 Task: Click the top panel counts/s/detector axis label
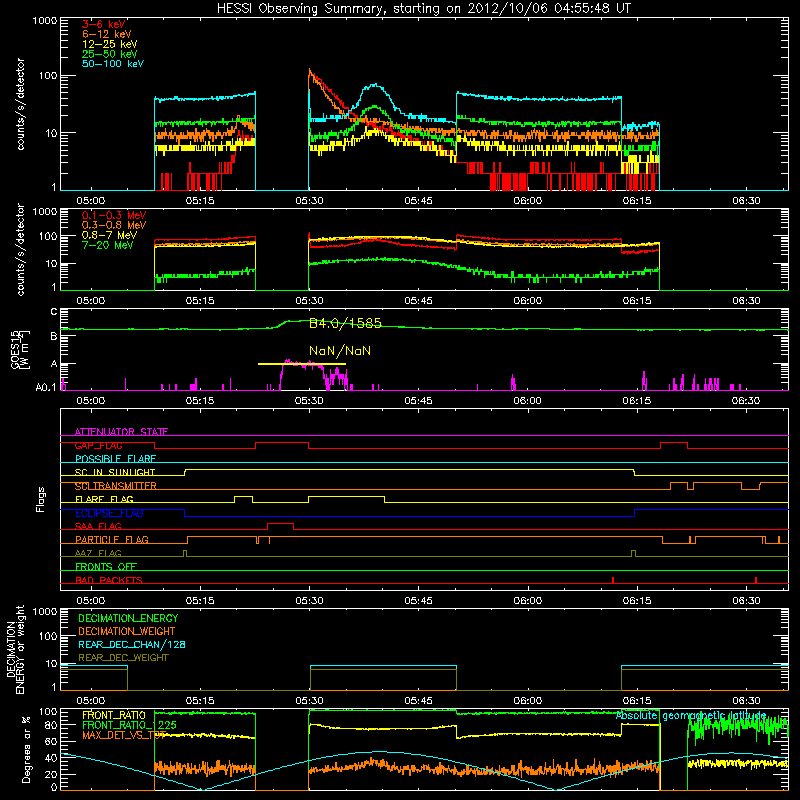pos(20,104)
